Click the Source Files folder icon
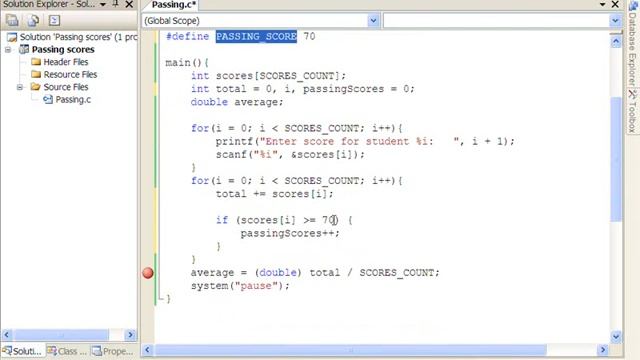This screenshot has width=640, height=360. pyautogui.click(x=36, y=87)
